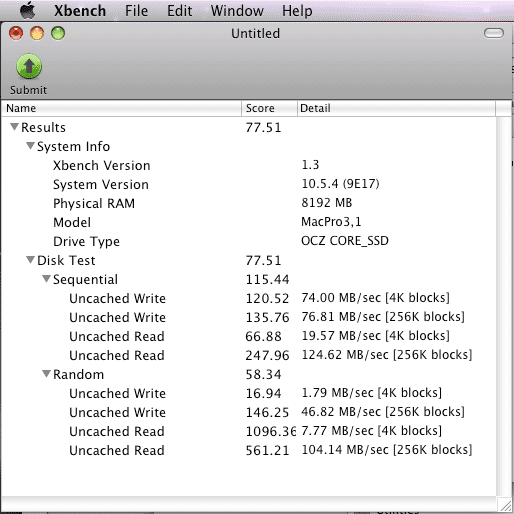Select the System Version row

pos(249,184)
